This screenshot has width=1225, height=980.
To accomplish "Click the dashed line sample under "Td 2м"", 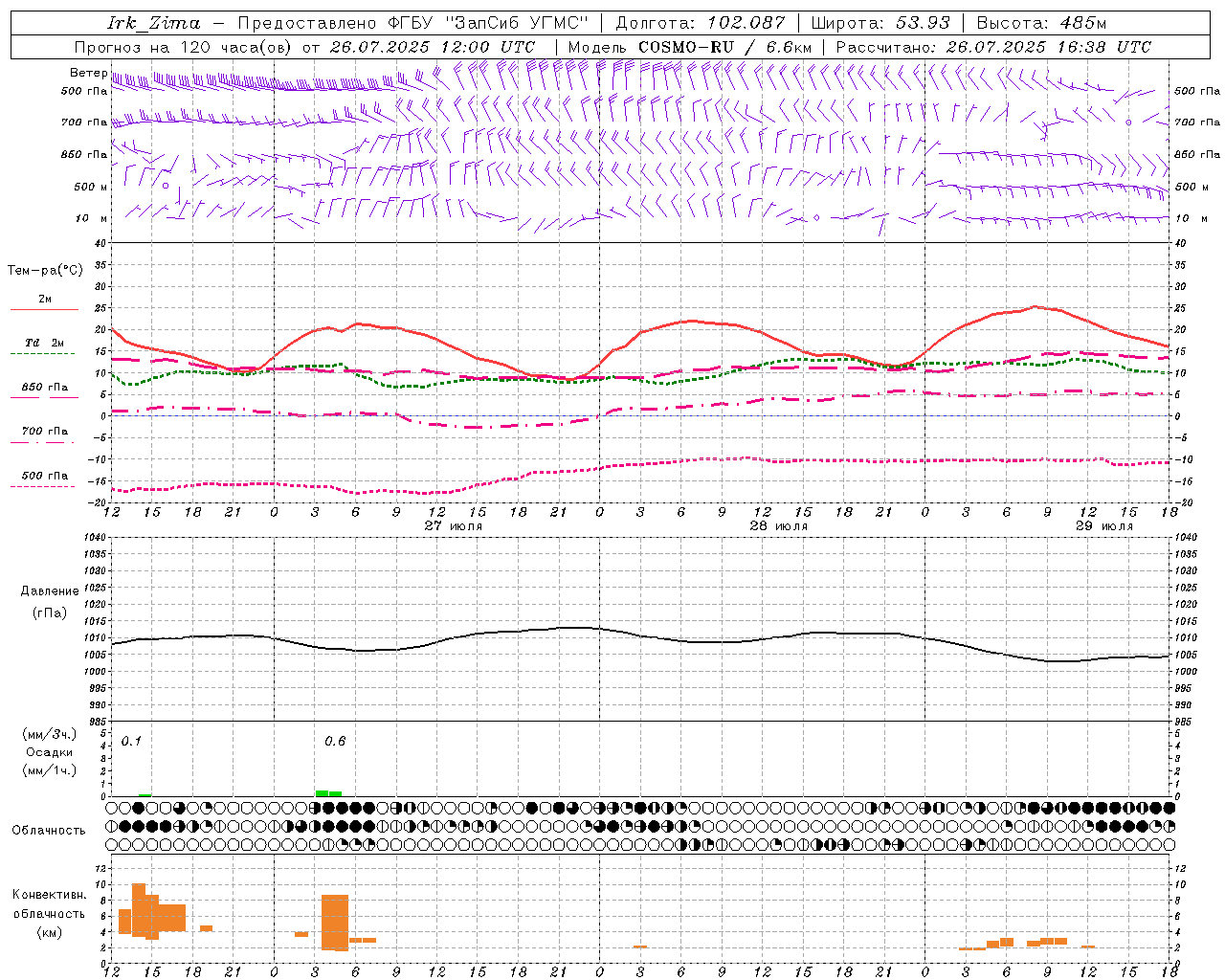I will [42, 354].
